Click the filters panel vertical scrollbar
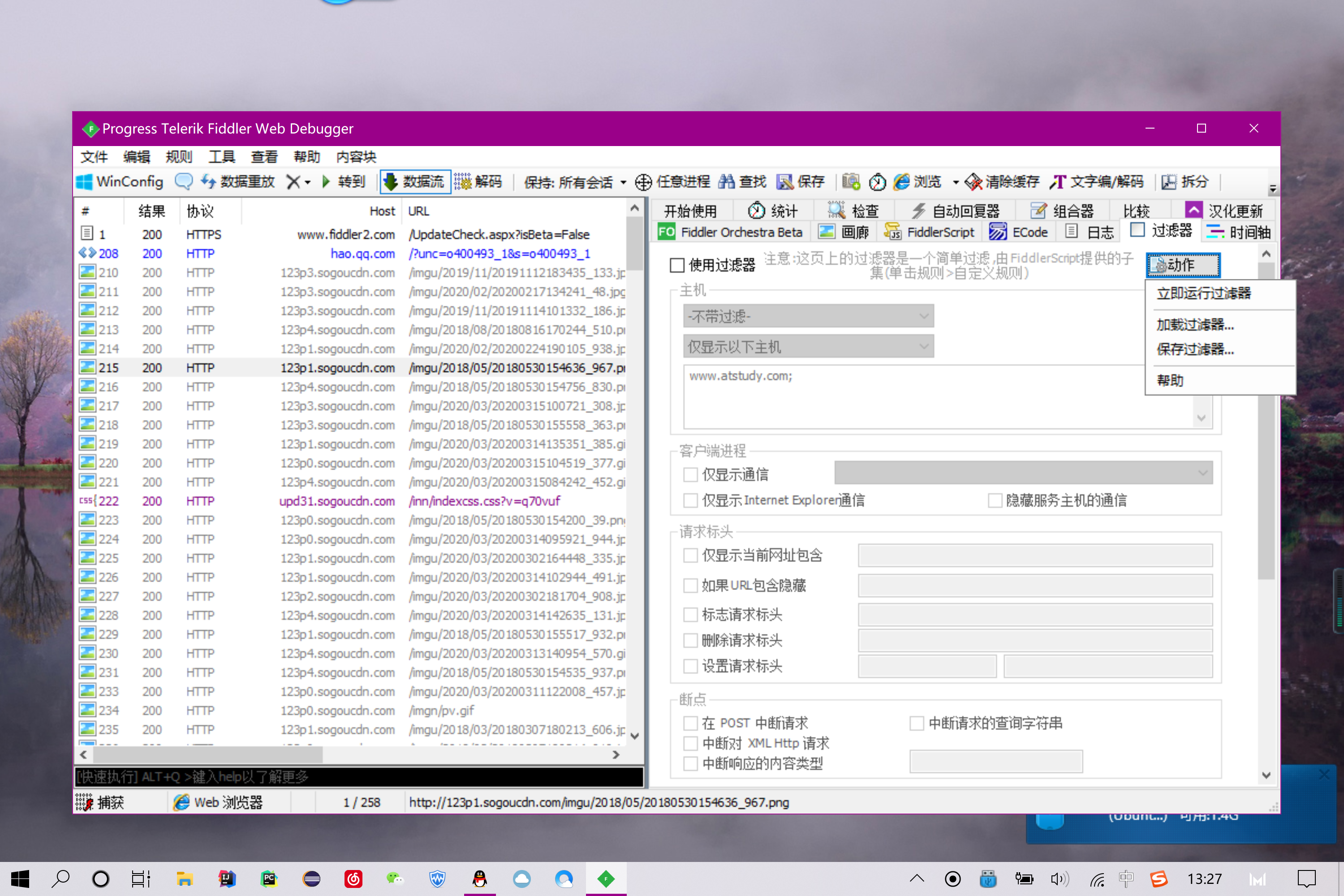 click(x=1266, y=421)
